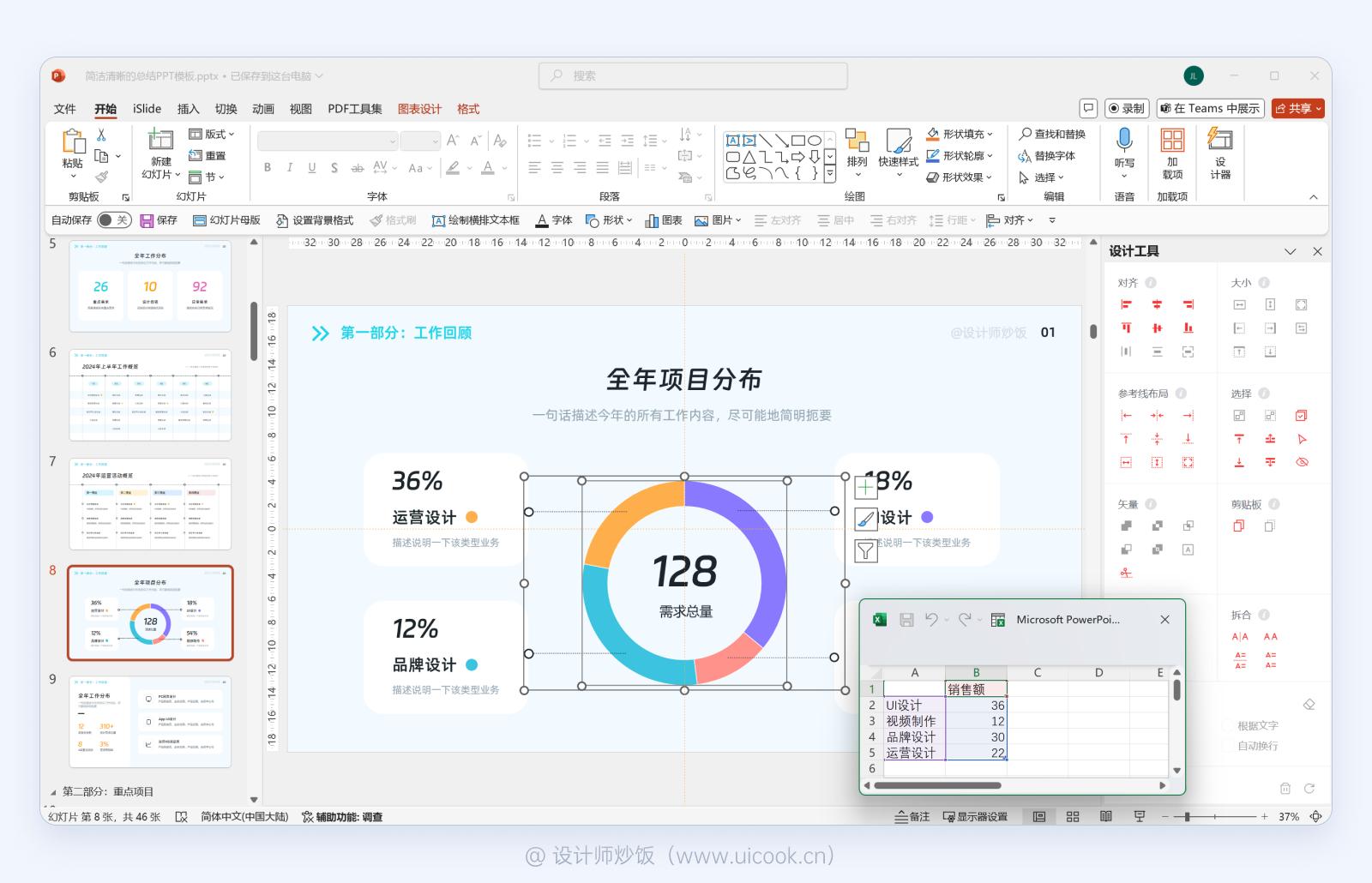The image size is (1372, 883).
Task: Apply Bold formatting with the B button
Action: (268, 167)
